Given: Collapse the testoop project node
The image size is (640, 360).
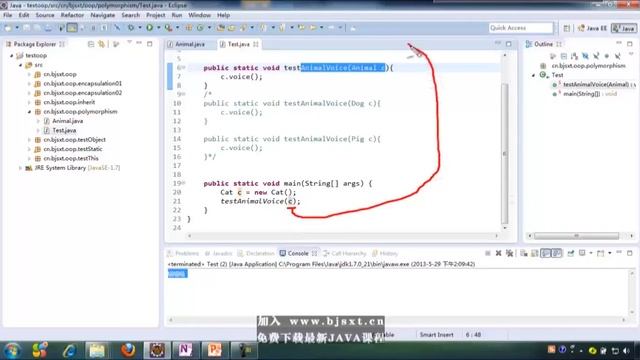Looking at the screenshot, I should (11, 56).
